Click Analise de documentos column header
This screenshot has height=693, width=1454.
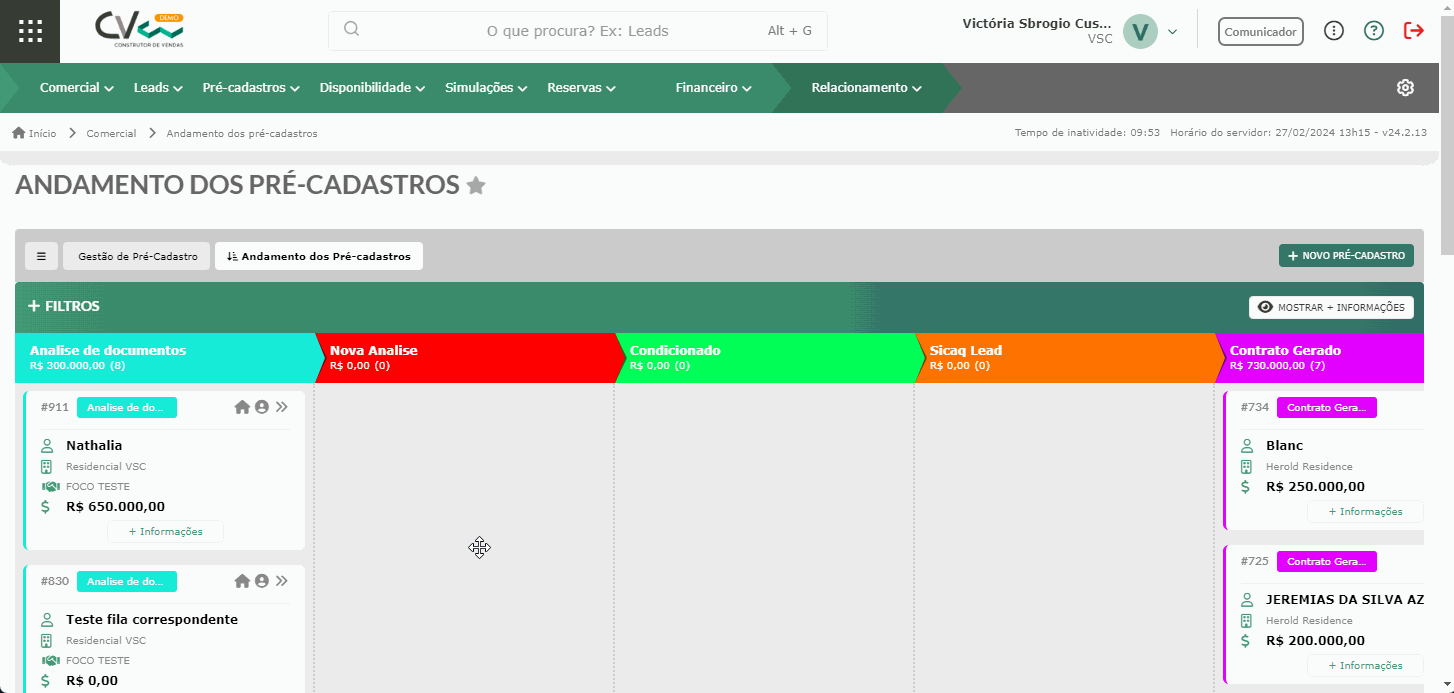165,358
